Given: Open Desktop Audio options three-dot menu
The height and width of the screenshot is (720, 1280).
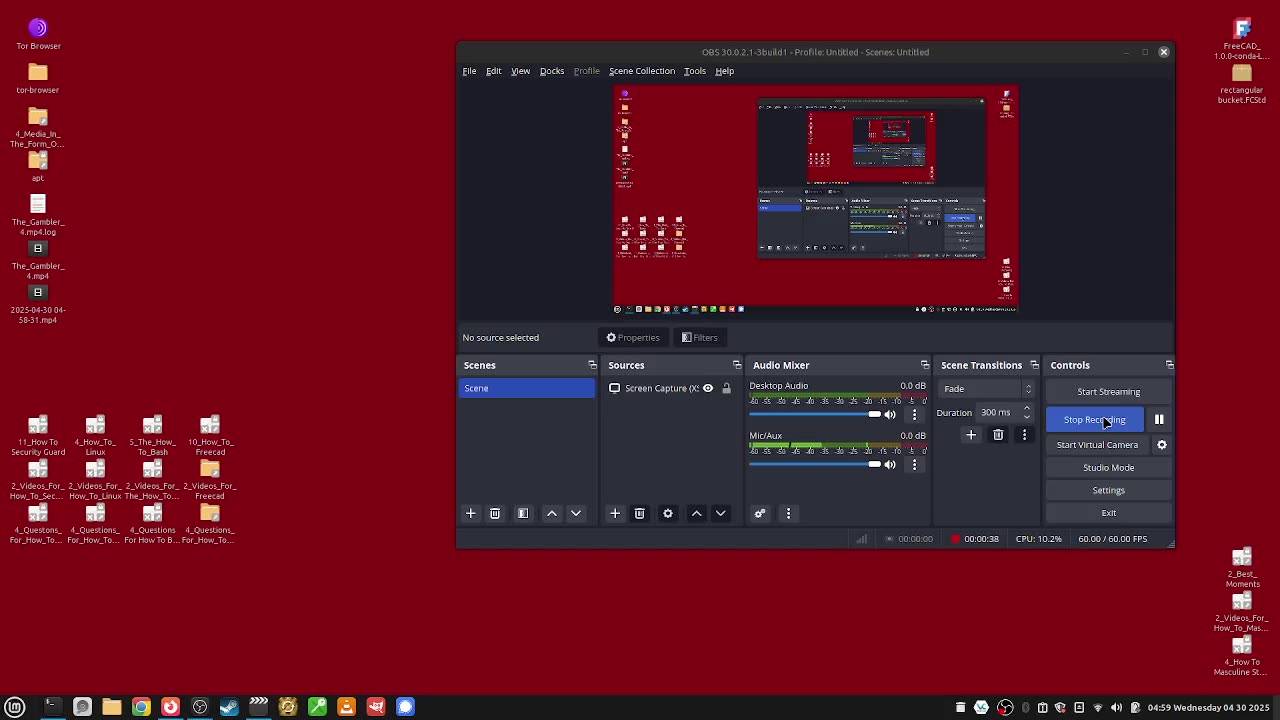Looking at the screenshot, I should pos(914,414).
